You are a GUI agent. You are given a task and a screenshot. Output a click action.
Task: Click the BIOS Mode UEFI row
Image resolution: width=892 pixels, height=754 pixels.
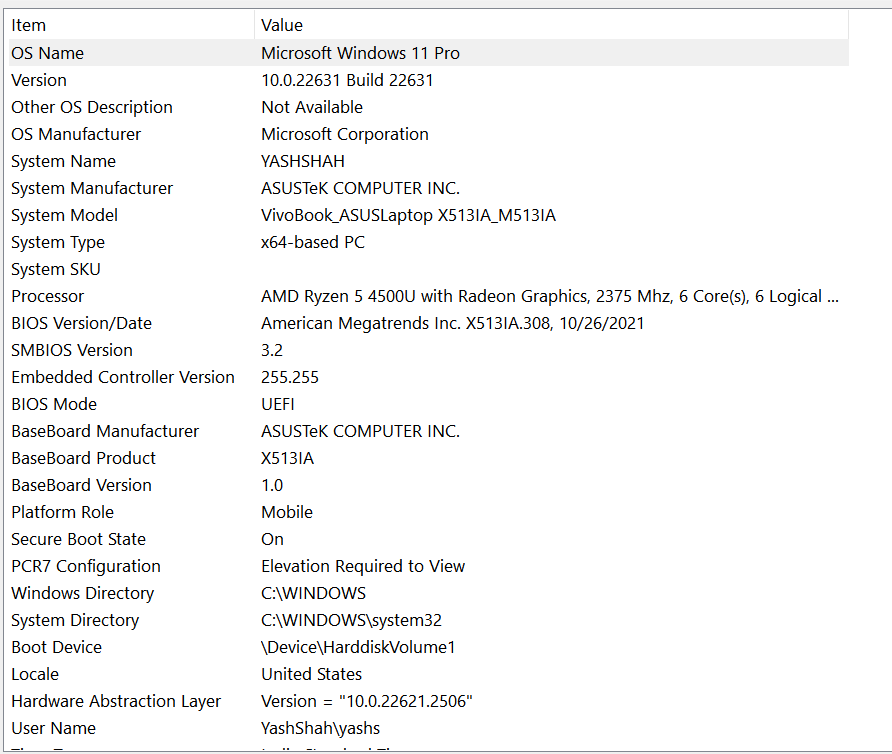(54, 404)
